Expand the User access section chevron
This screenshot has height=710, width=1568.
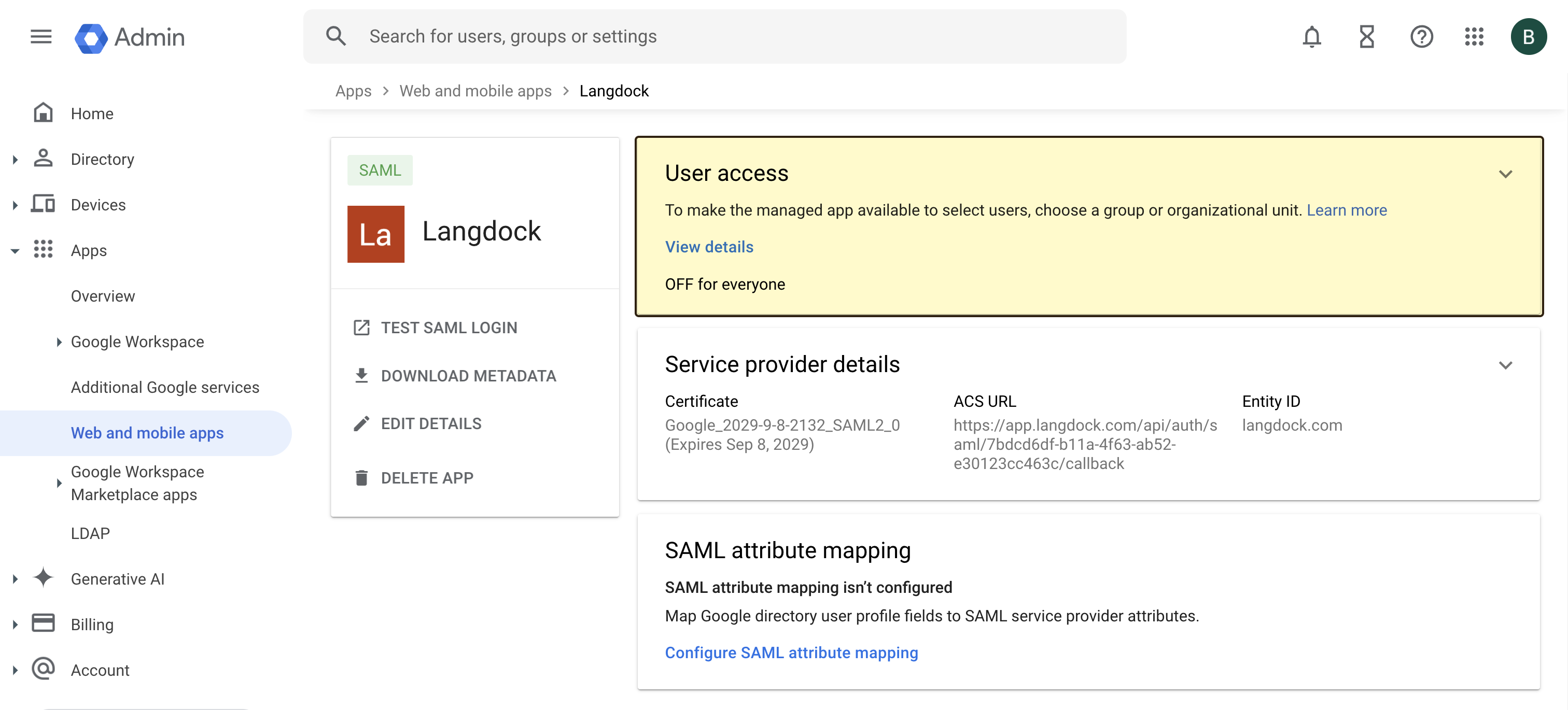pyautogui.click(x=1505, y=174)
